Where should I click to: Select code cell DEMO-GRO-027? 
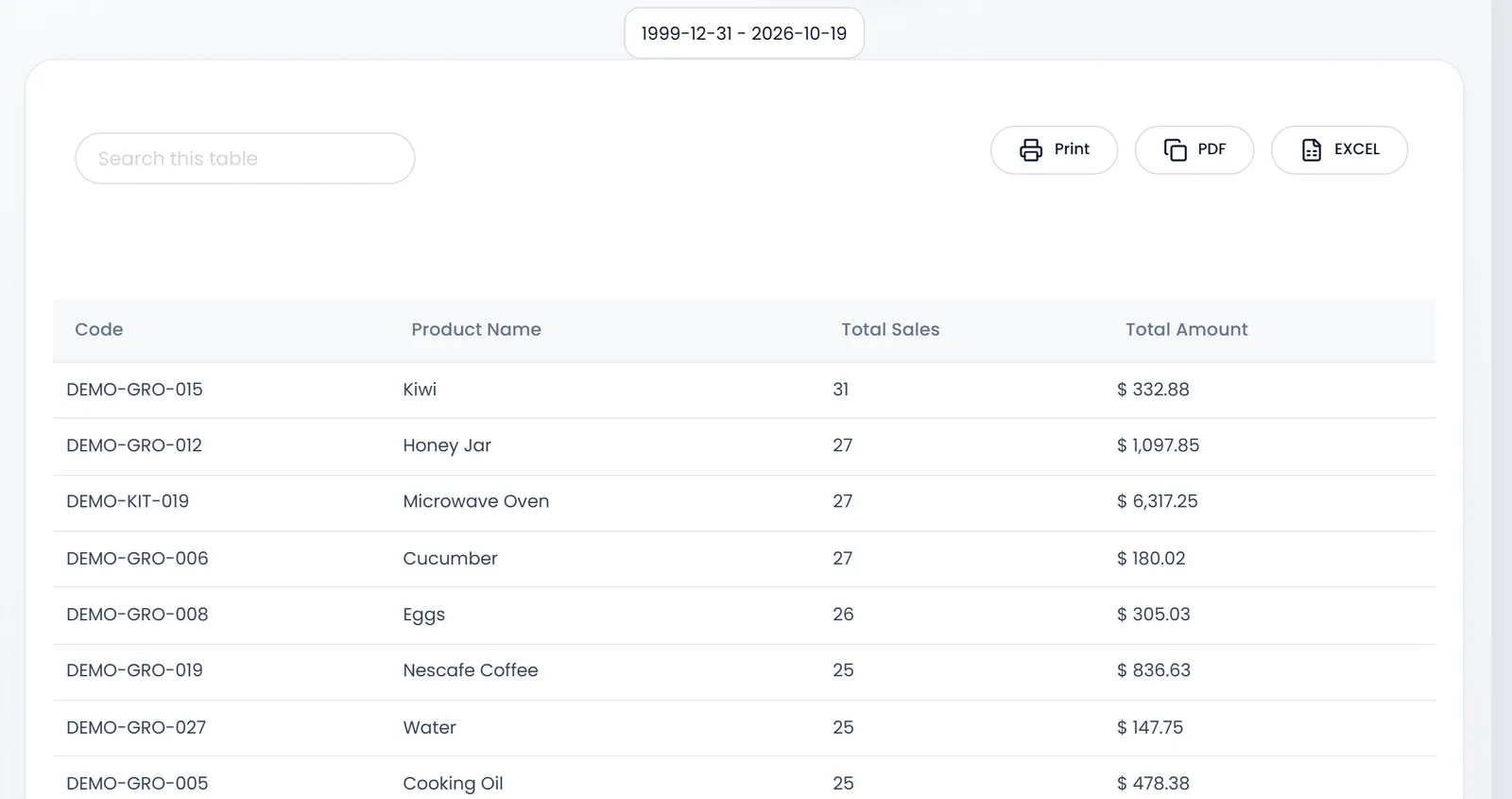[x=136, y=727]
